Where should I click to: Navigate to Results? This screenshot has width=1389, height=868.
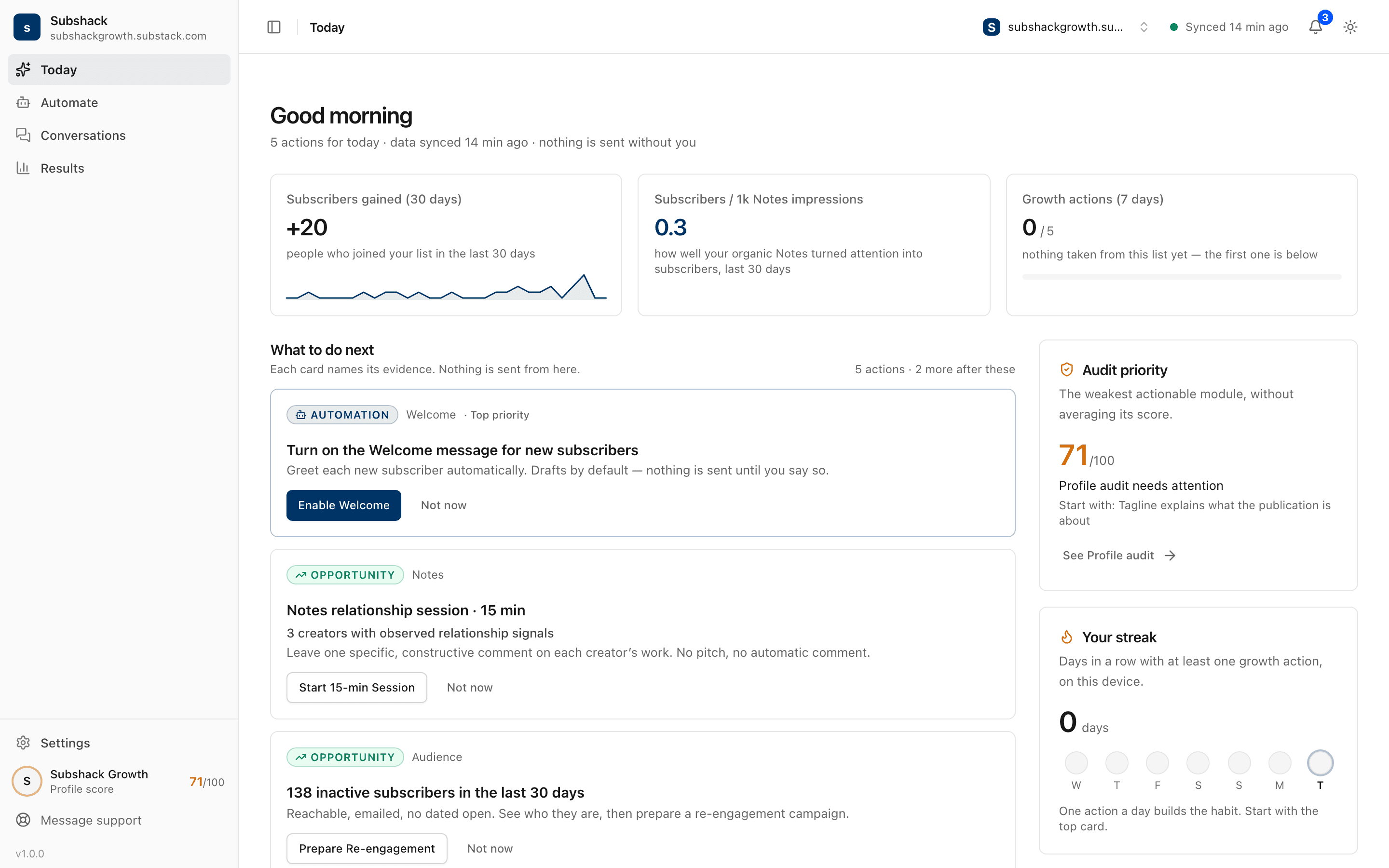(119, 168)
